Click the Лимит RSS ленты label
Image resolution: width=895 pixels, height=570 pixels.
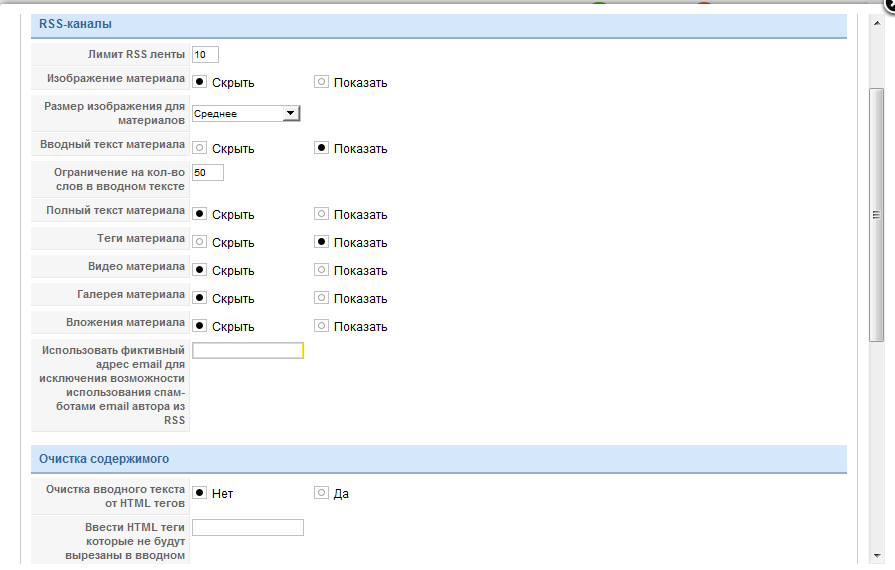pos(136,54)
